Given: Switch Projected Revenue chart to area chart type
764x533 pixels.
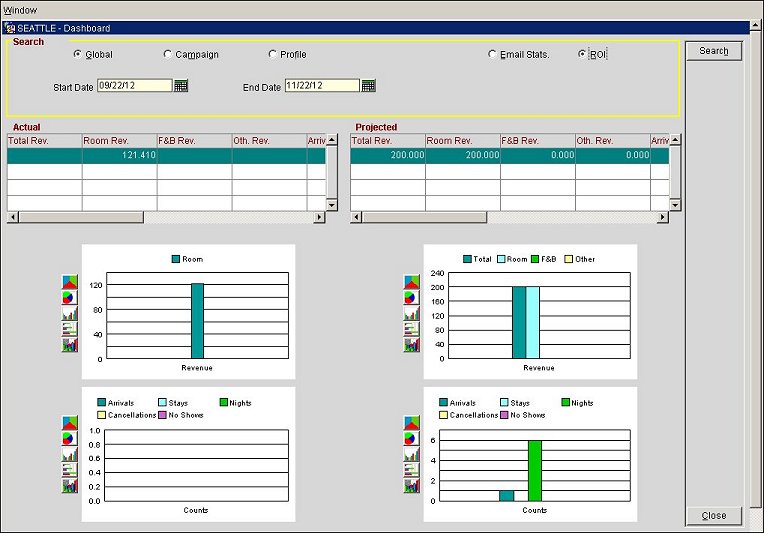Looking at the screenshot, I should pyautogui.click(x=412, y=282).
